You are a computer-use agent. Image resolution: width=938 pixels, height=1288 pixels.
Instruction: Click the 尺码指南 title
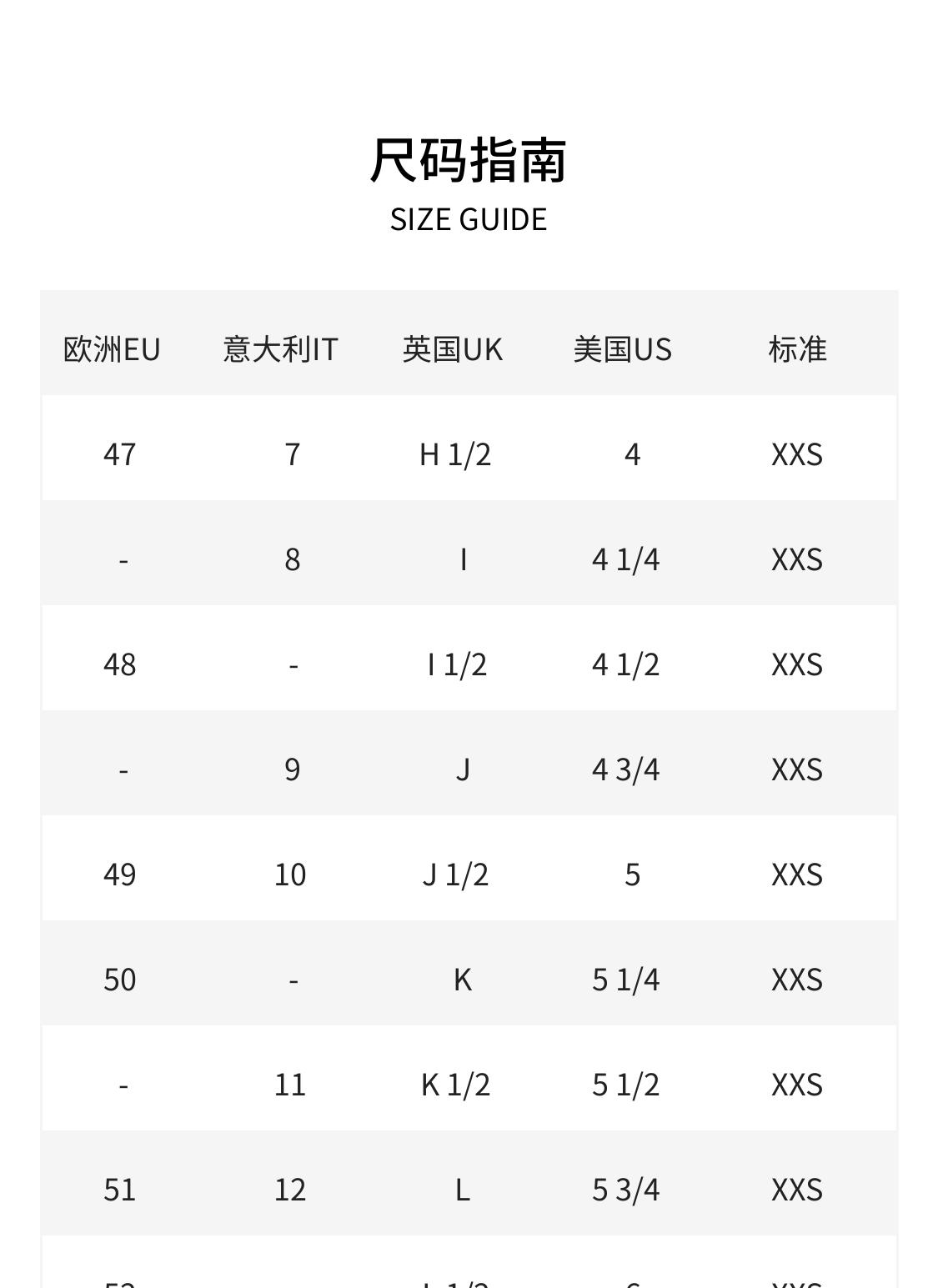(469, 160)
